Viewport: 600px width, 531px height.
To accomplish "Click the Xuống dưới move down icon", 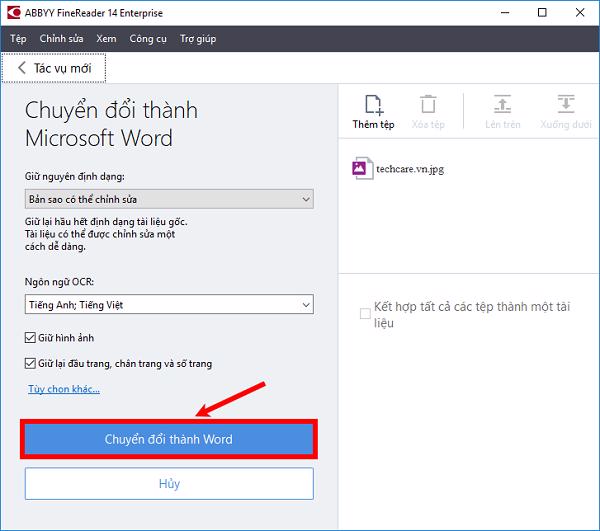I will pyautogui.click(x=566, y=104).
